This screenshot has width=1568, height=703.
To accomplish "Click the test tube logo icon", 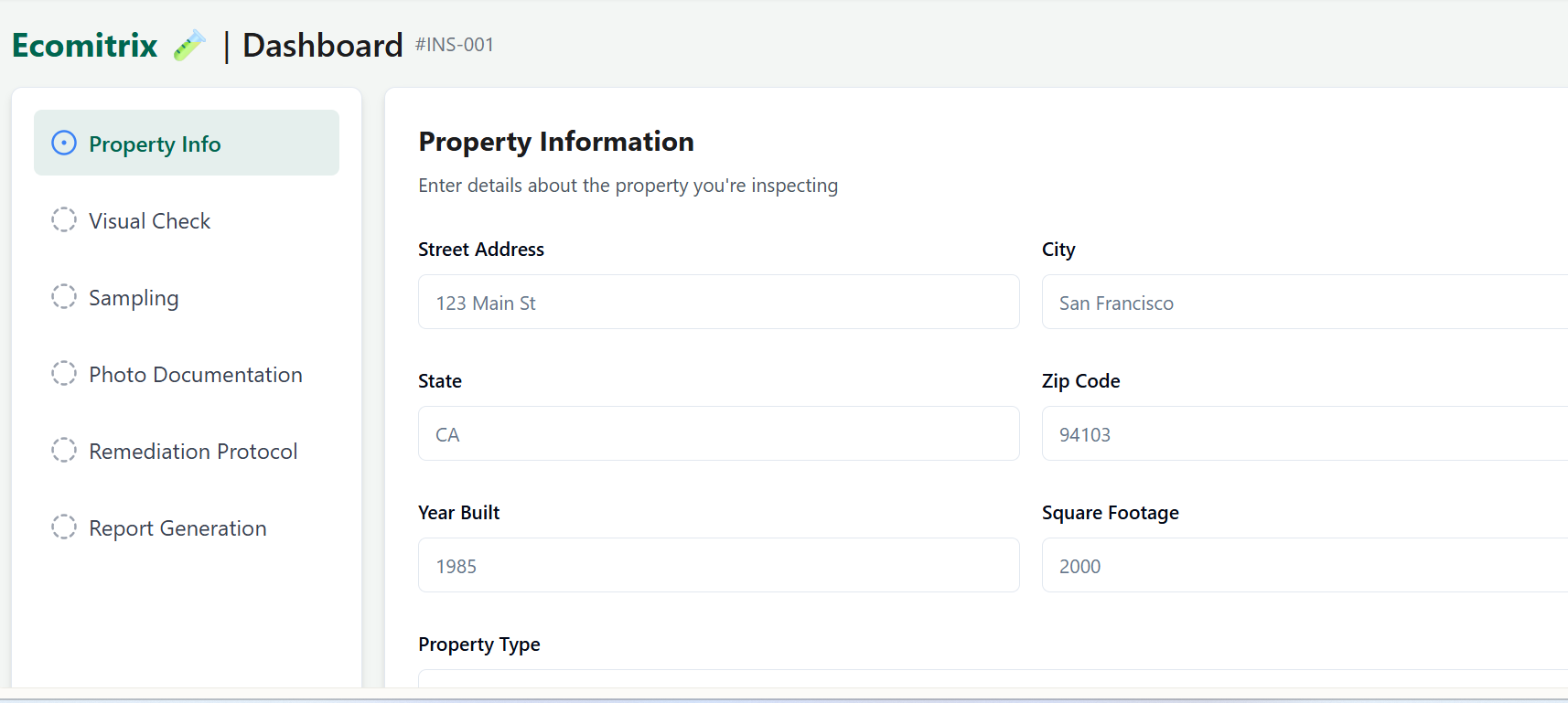I will pyautogui.click(x=189, y=45).
